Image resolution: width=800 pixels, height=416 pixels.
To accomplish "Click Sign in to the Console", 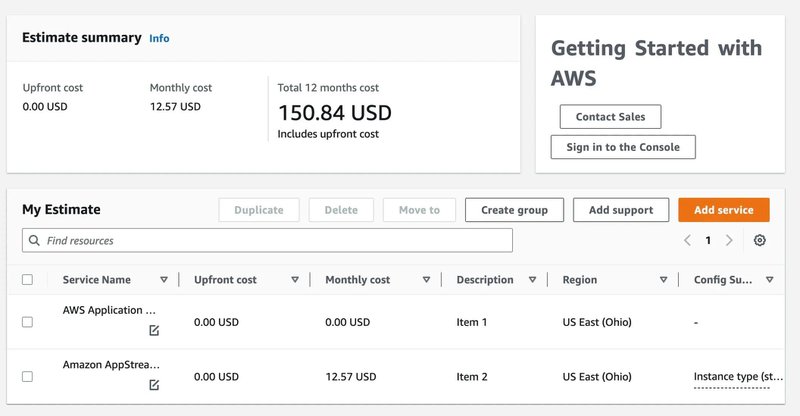I will point(623,147).
